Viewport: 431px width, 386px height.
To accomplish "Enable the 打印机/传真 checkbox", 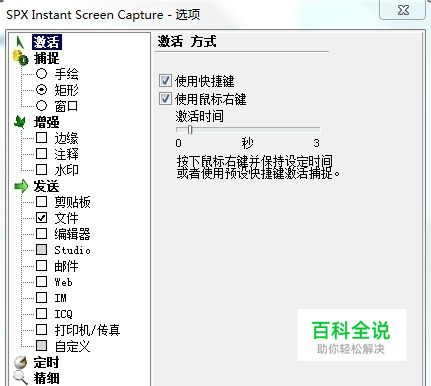I will point(41,329).
